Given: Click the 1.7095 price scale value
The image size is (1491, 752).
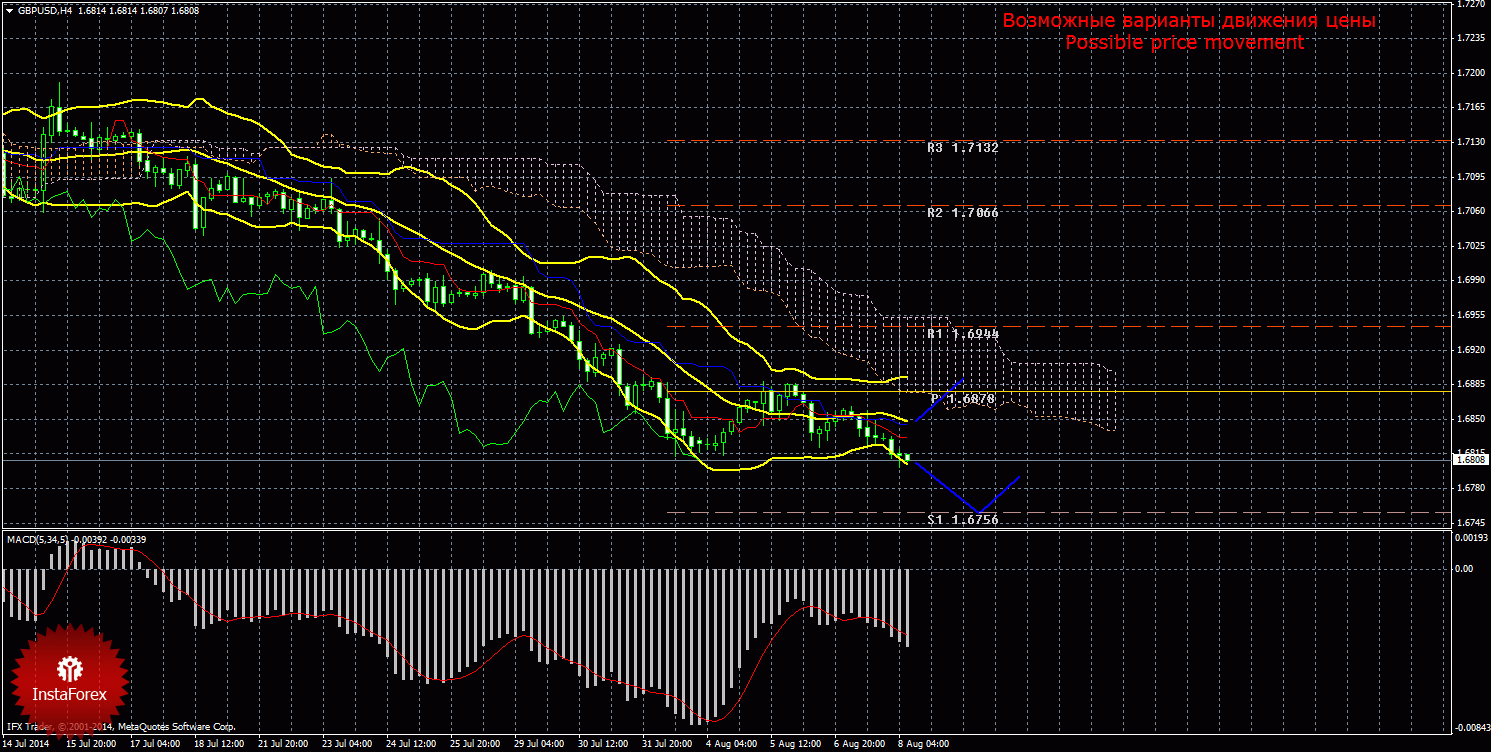Looking at the screenshot, I should (x=1471, y=177).
